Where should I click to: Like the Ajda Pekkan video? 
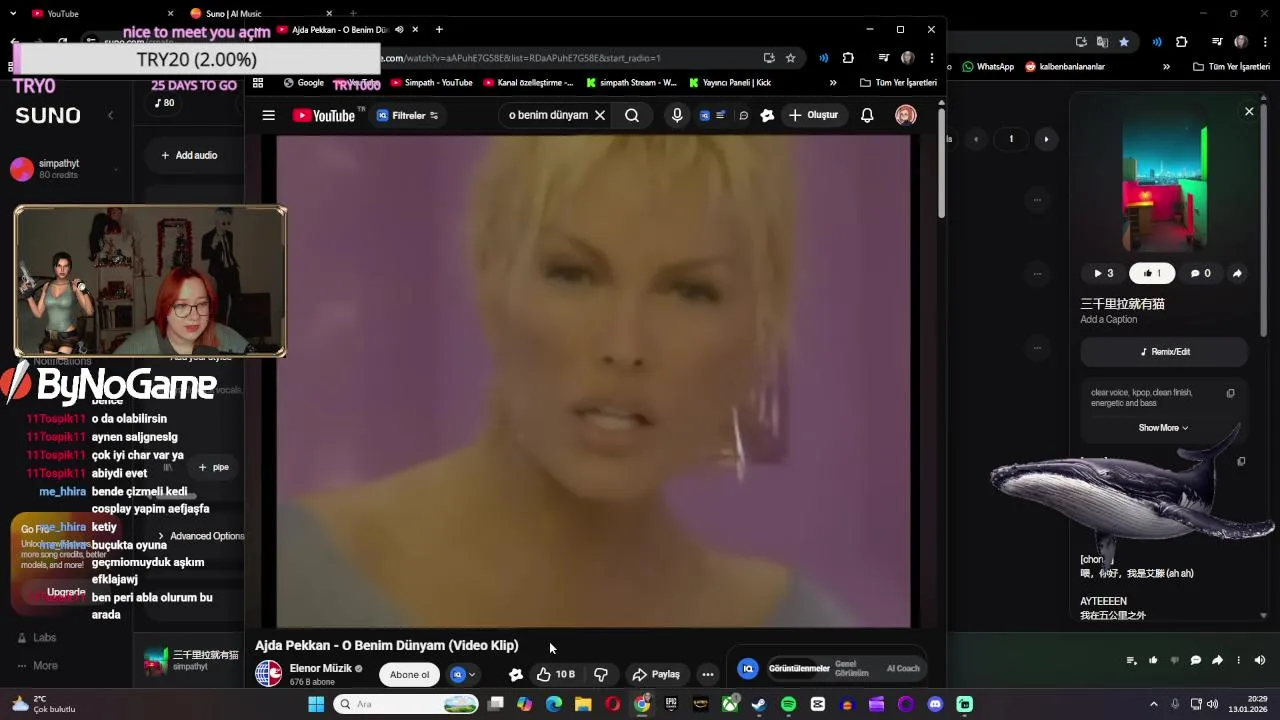(x=555, y=674)
